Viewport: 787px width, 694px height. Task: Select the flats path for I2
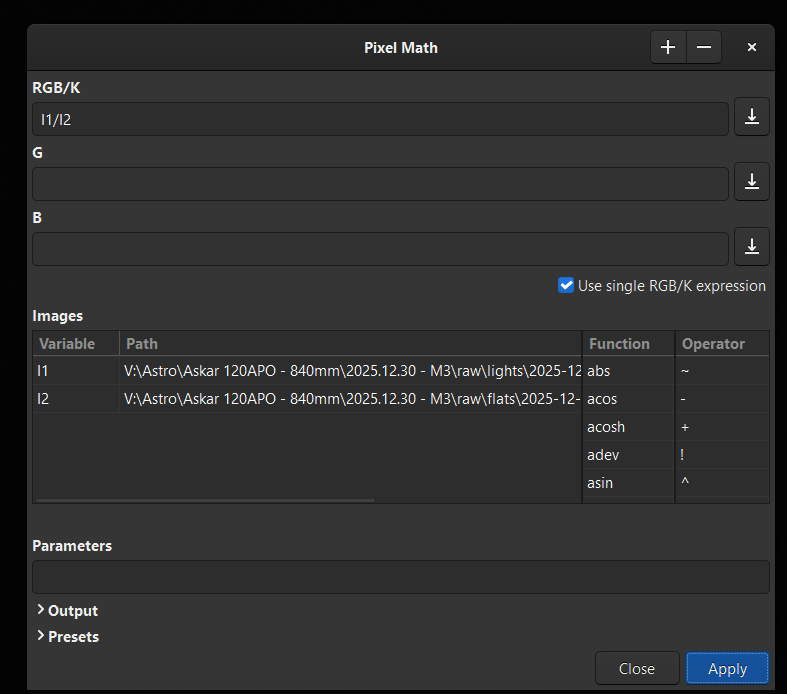[350, 399]
